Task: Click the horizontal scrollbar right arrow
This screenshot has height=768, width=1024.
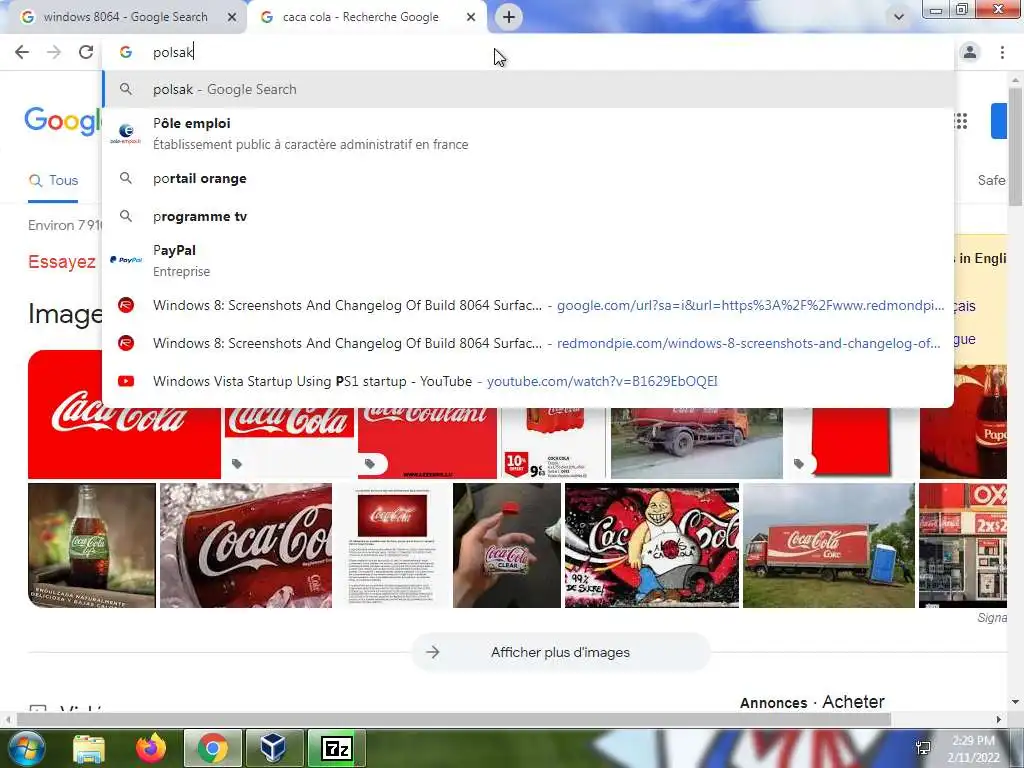Action: [999, 720]
